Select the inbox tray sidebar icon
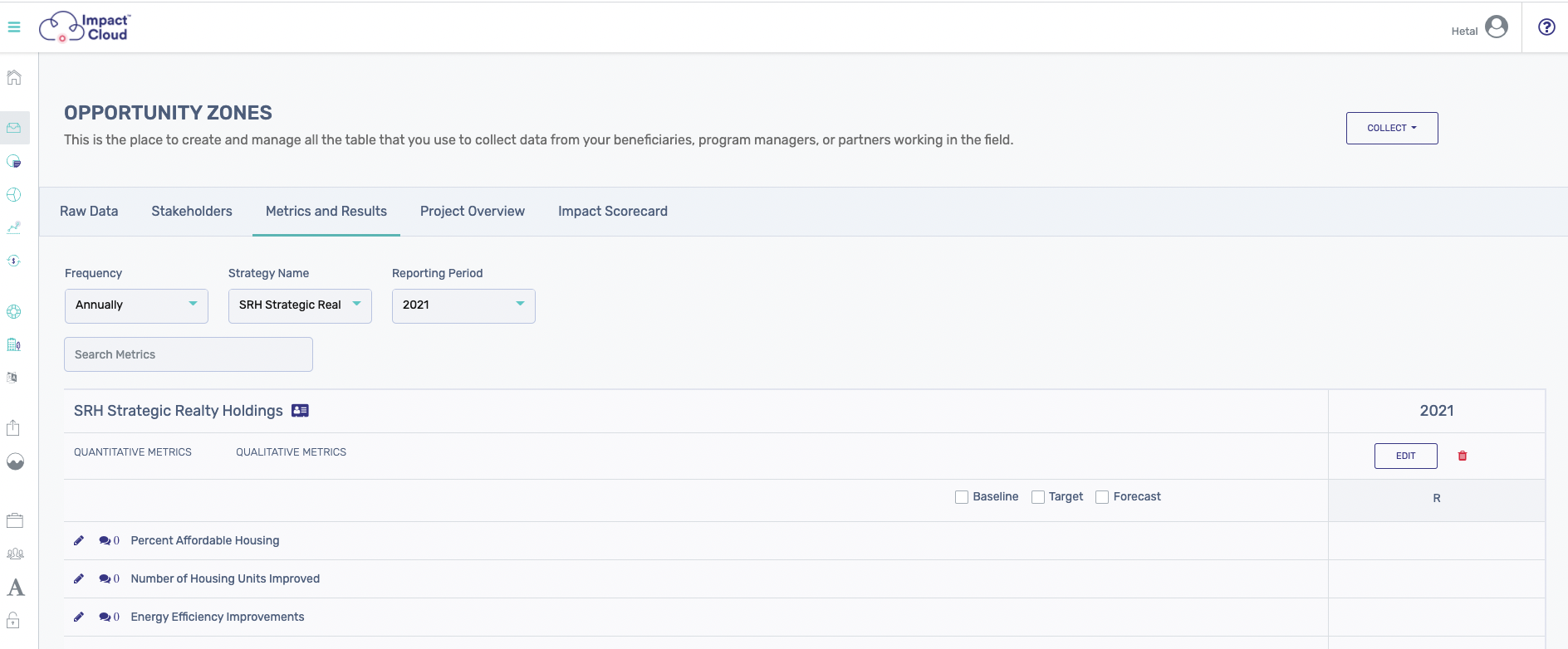 (14, 128)
